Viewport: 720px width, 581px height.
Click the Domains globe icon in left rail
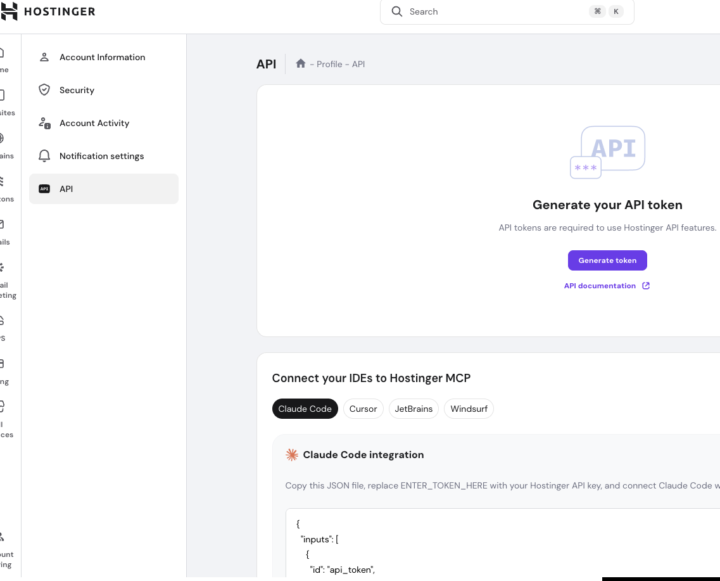tap(2, 139)
